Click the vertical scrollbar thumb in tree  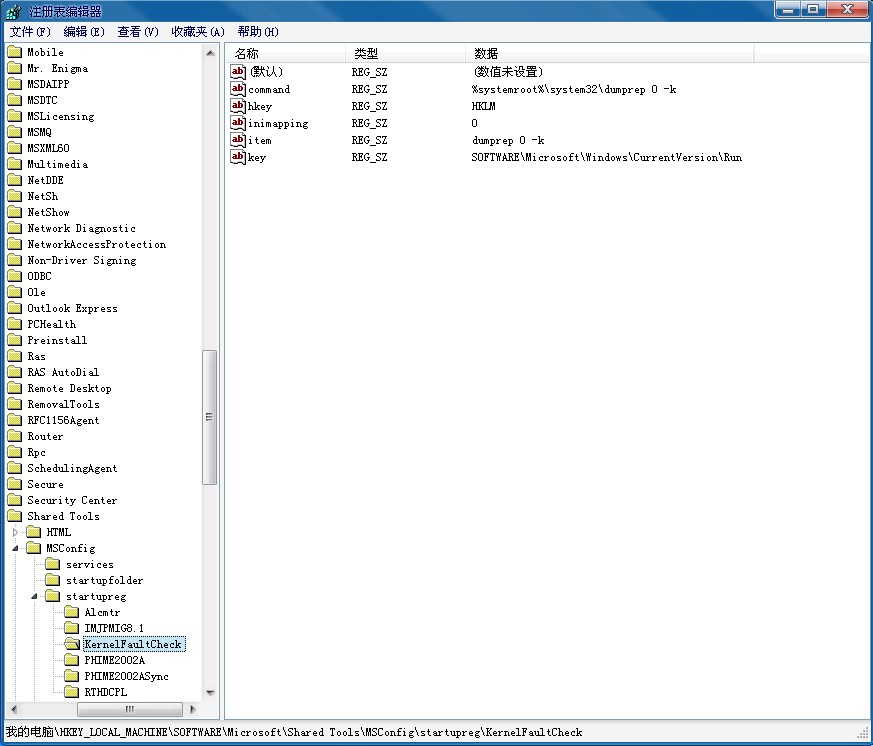tap(209, 417)
